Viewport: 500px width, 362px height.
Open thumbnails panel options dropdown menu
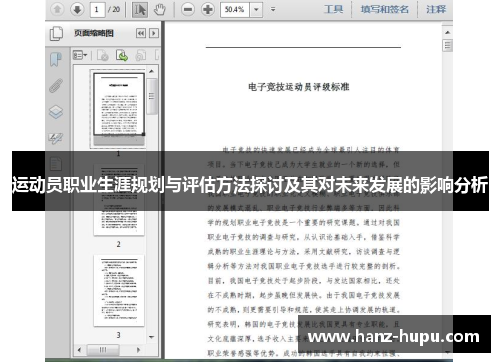[80, 55]
